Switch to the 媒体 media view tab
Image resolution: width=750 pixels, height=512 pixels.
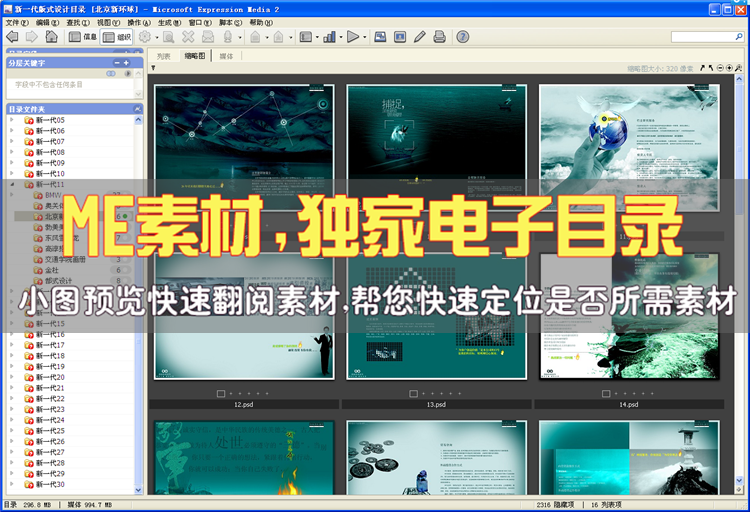pos(226,56)
